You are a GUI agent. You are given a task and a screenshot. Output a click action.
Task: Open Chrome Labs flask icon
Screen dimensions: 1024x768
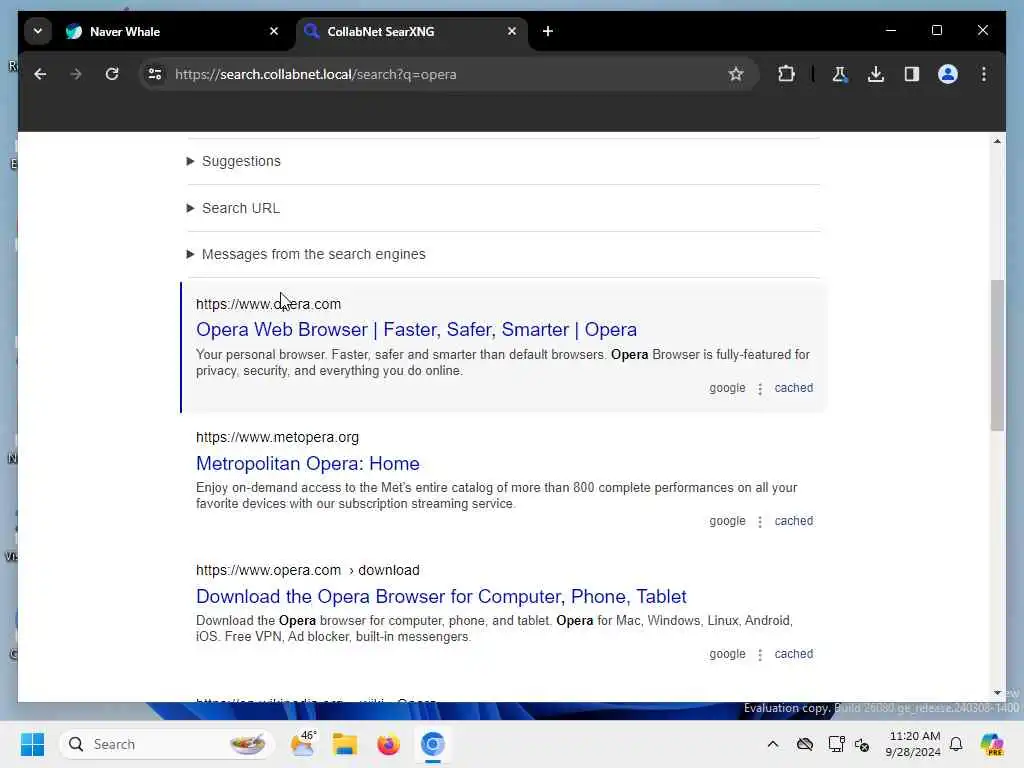pos(840,74)
